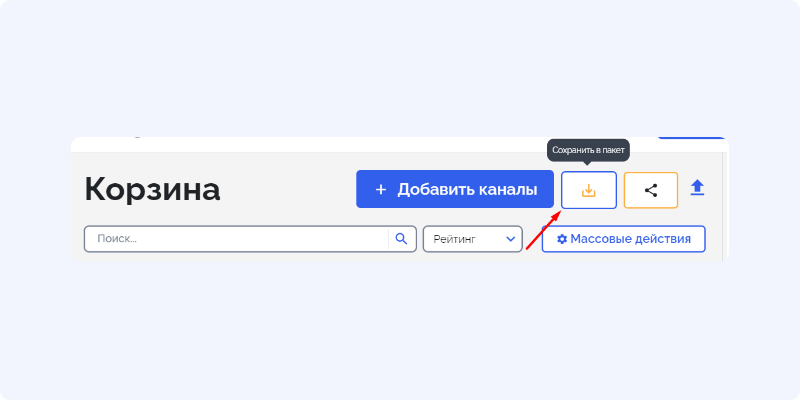The image size is (800, 400).
Task: Click the partially visible blue button at top right
Action: (x=691, y=138)
